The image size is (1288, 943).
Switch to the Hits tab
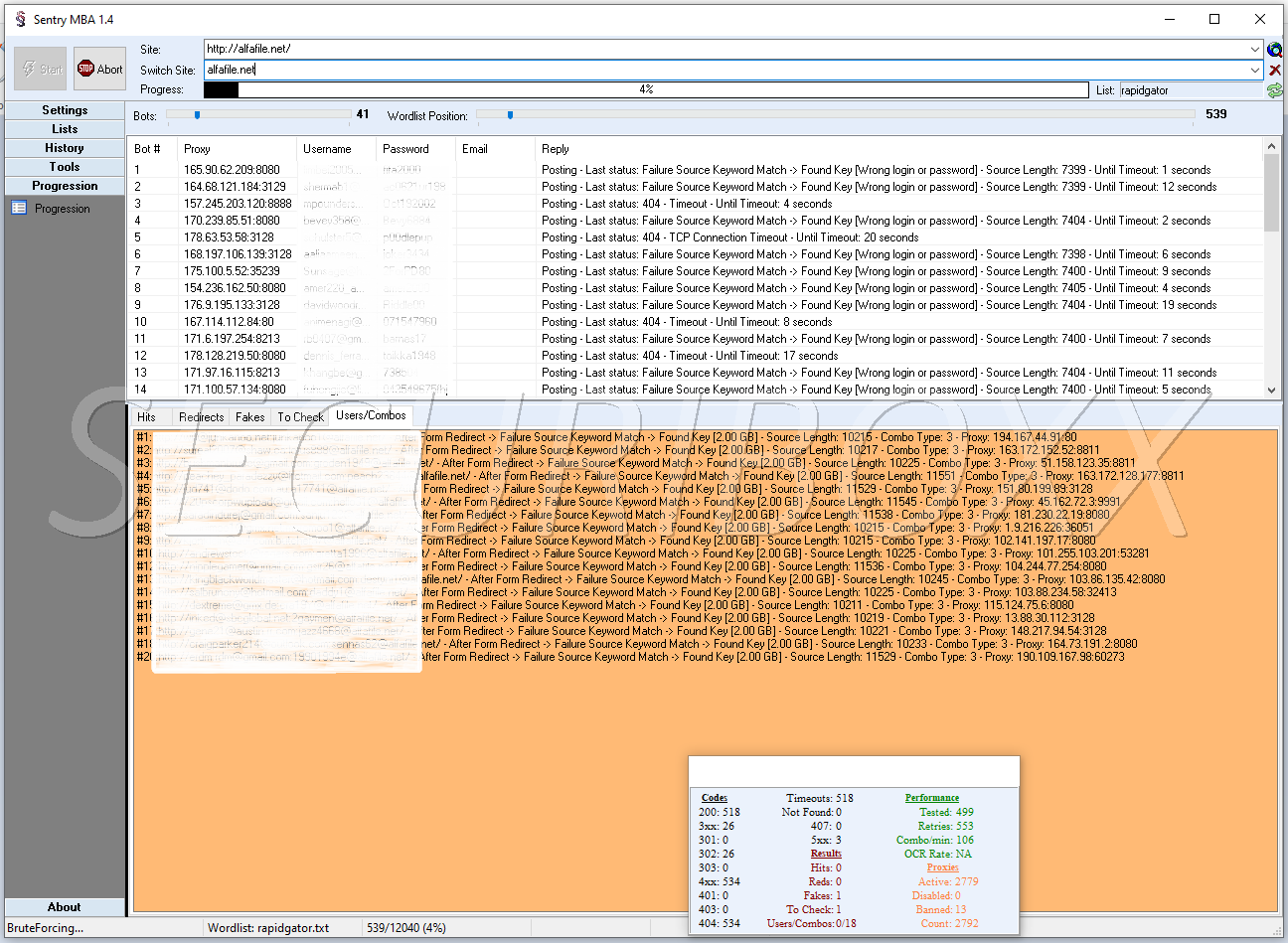(146, 417)
